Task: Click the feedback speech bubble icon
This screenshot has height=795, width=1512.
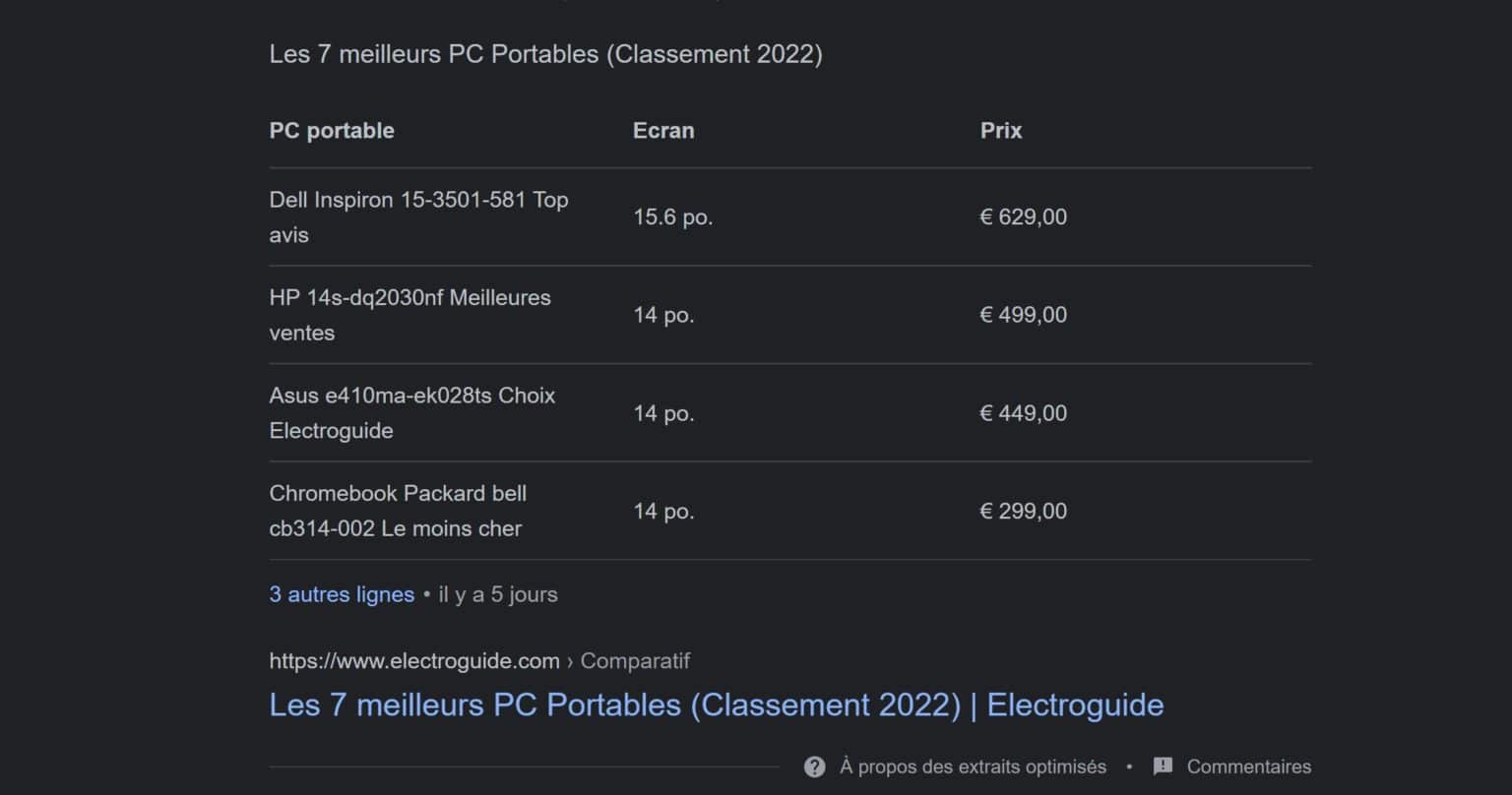Action: pos(1163,766)
